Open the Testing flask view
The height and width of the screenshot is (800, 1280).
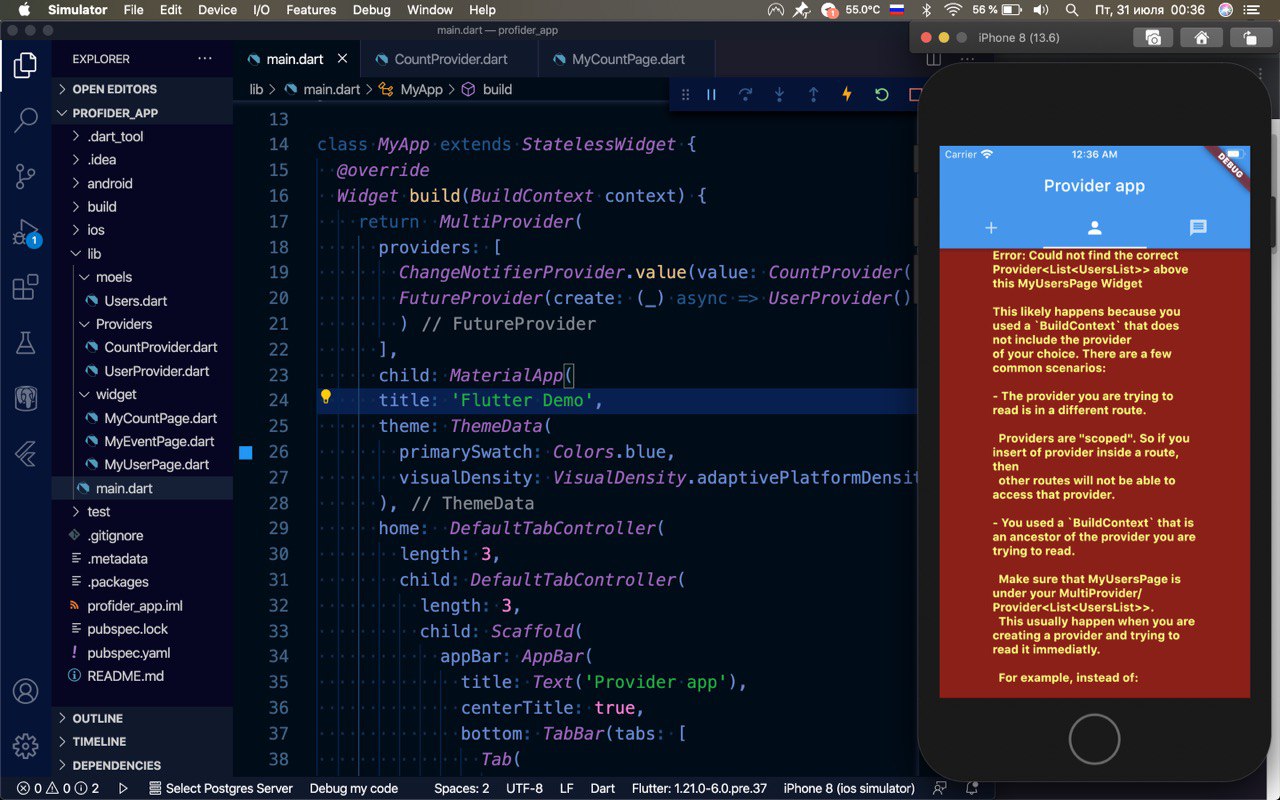(x=26, y=344)
